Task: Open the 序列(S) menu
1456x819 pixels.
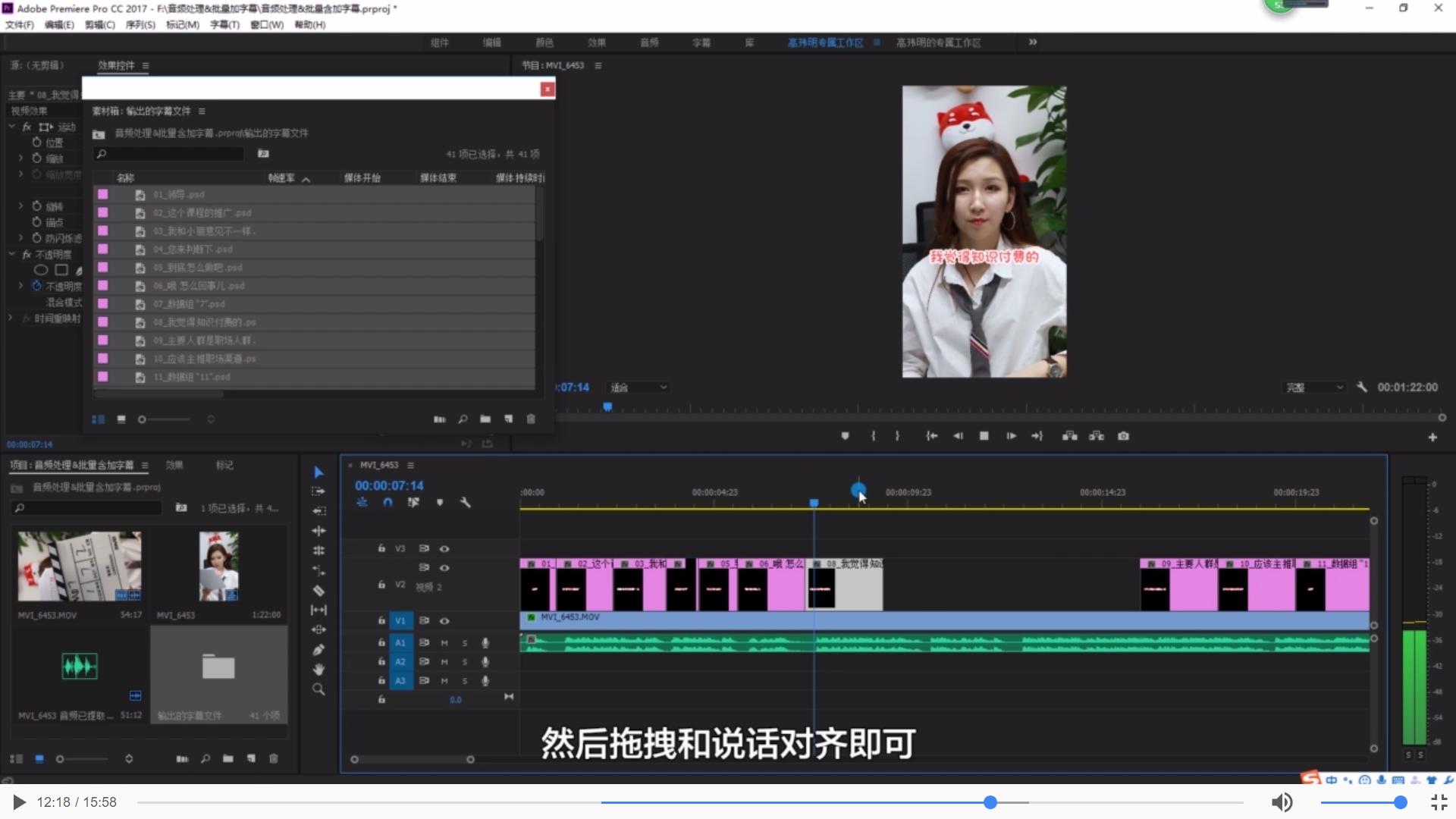Action: click(141, 24)
